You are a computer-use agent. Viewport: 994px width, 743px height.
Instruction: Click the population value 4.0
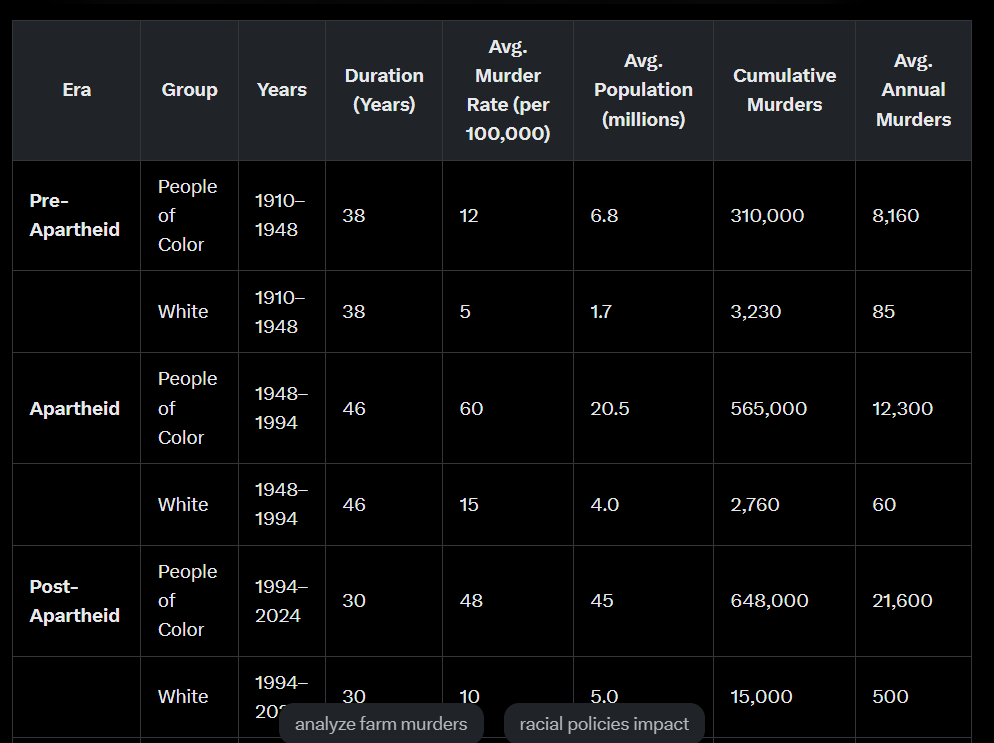click(x=605, y=505)
